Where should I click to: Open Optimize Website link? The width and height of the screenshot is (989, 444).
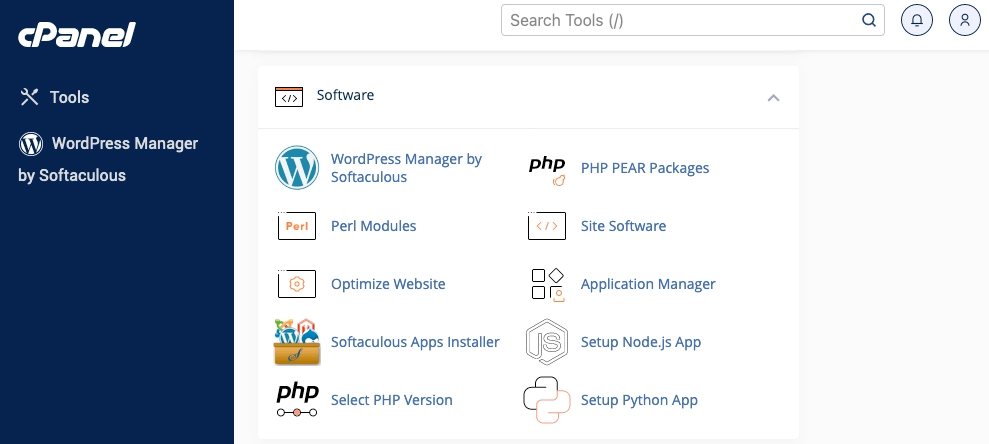(388, 284)
